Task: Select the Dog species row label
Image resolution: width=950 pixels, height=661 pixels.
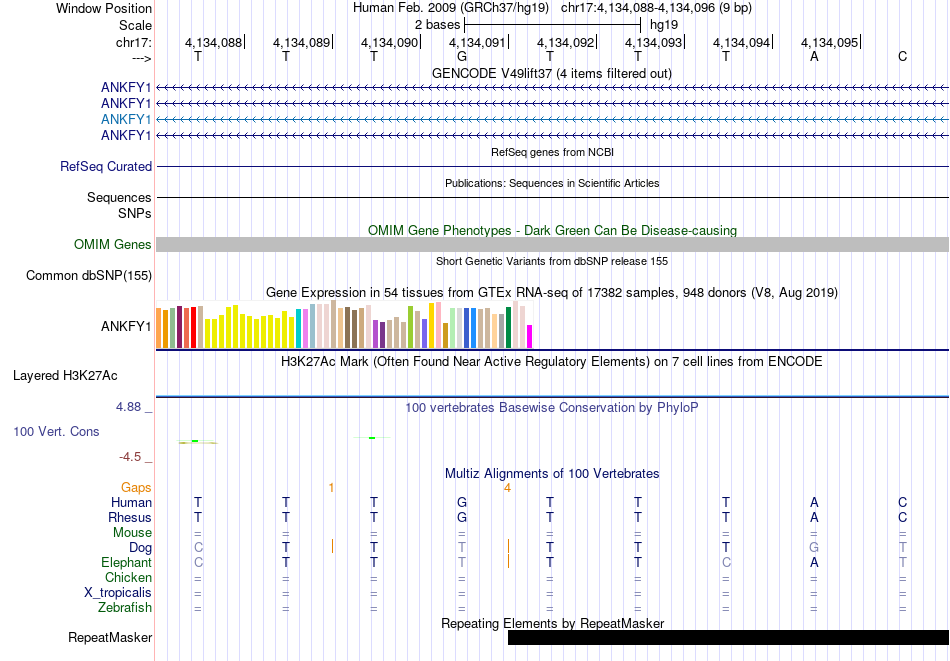Action: 141,548
